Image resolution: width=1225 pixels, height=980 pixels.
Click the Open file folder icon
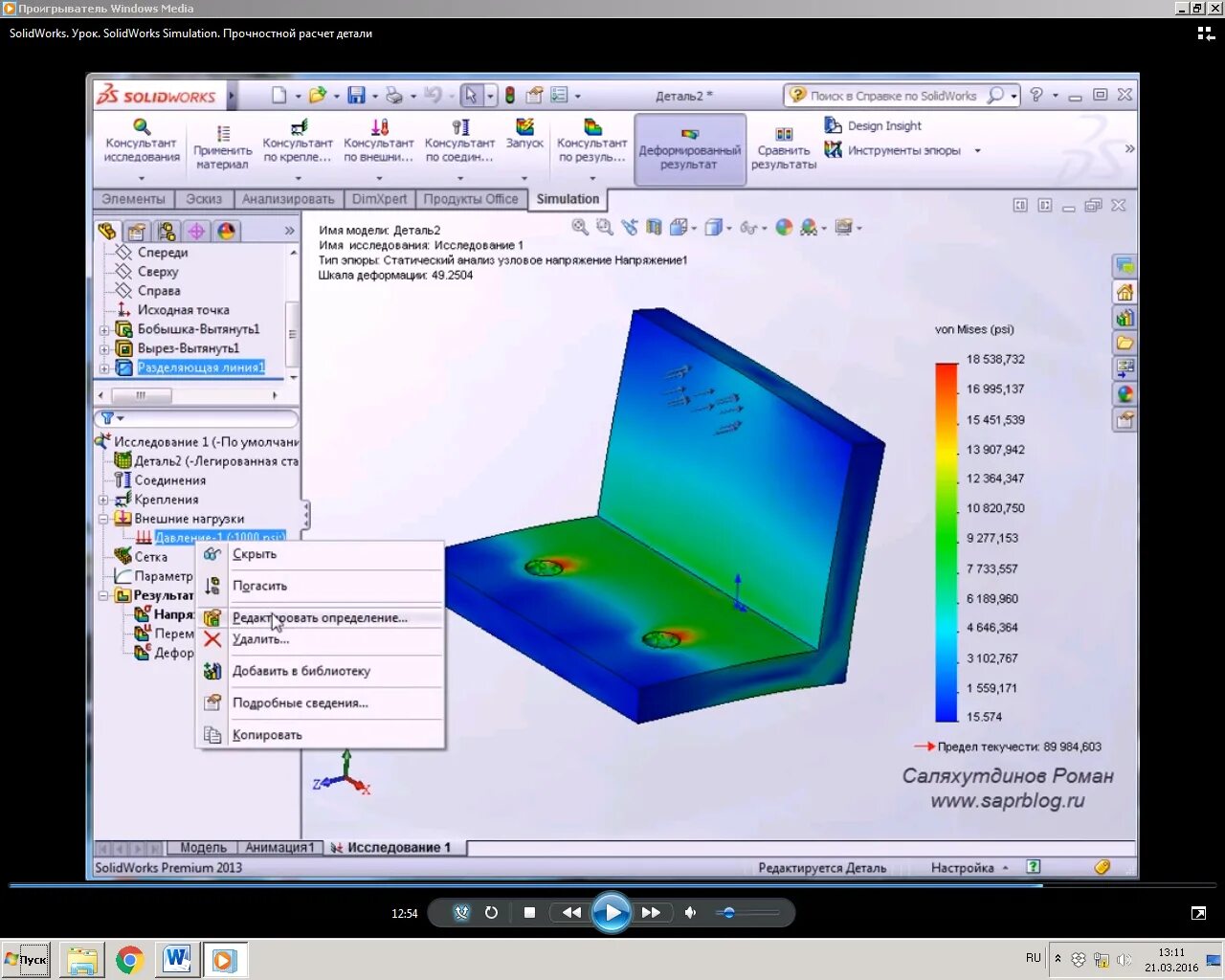(x=317, y=95)
